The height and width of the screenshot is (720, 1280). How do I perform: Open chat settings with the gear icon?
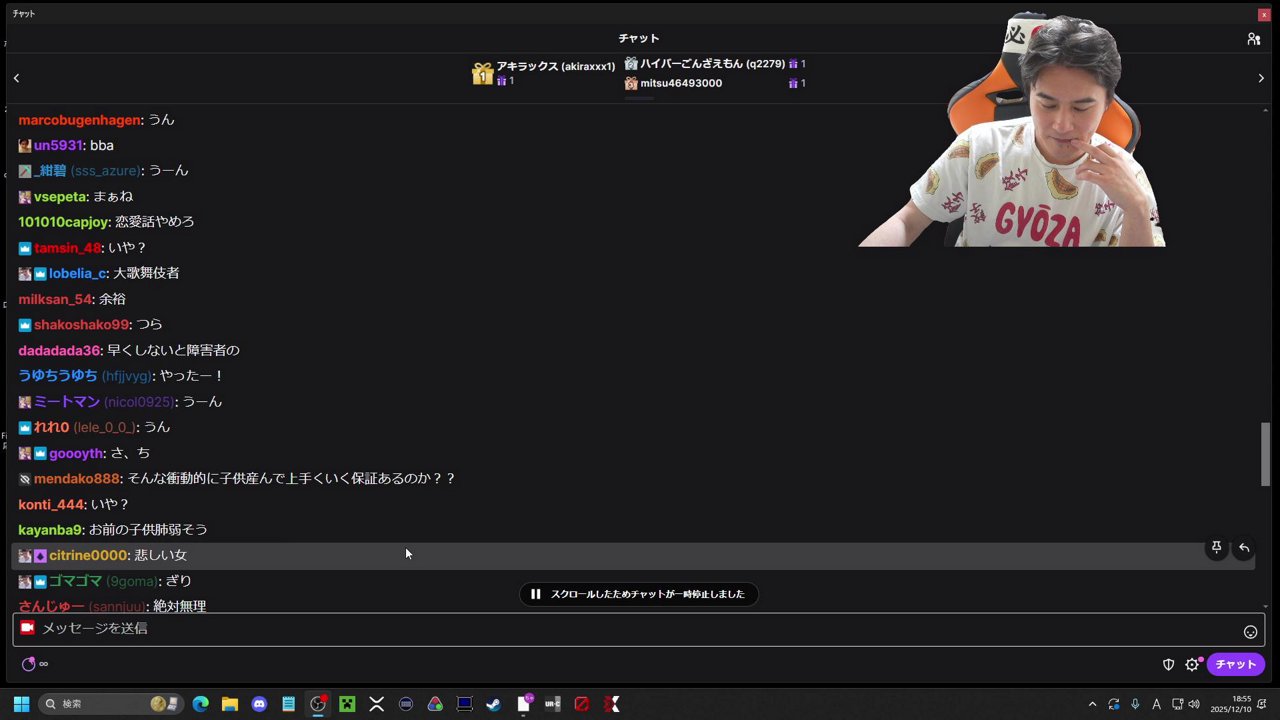coord(1193,664)
